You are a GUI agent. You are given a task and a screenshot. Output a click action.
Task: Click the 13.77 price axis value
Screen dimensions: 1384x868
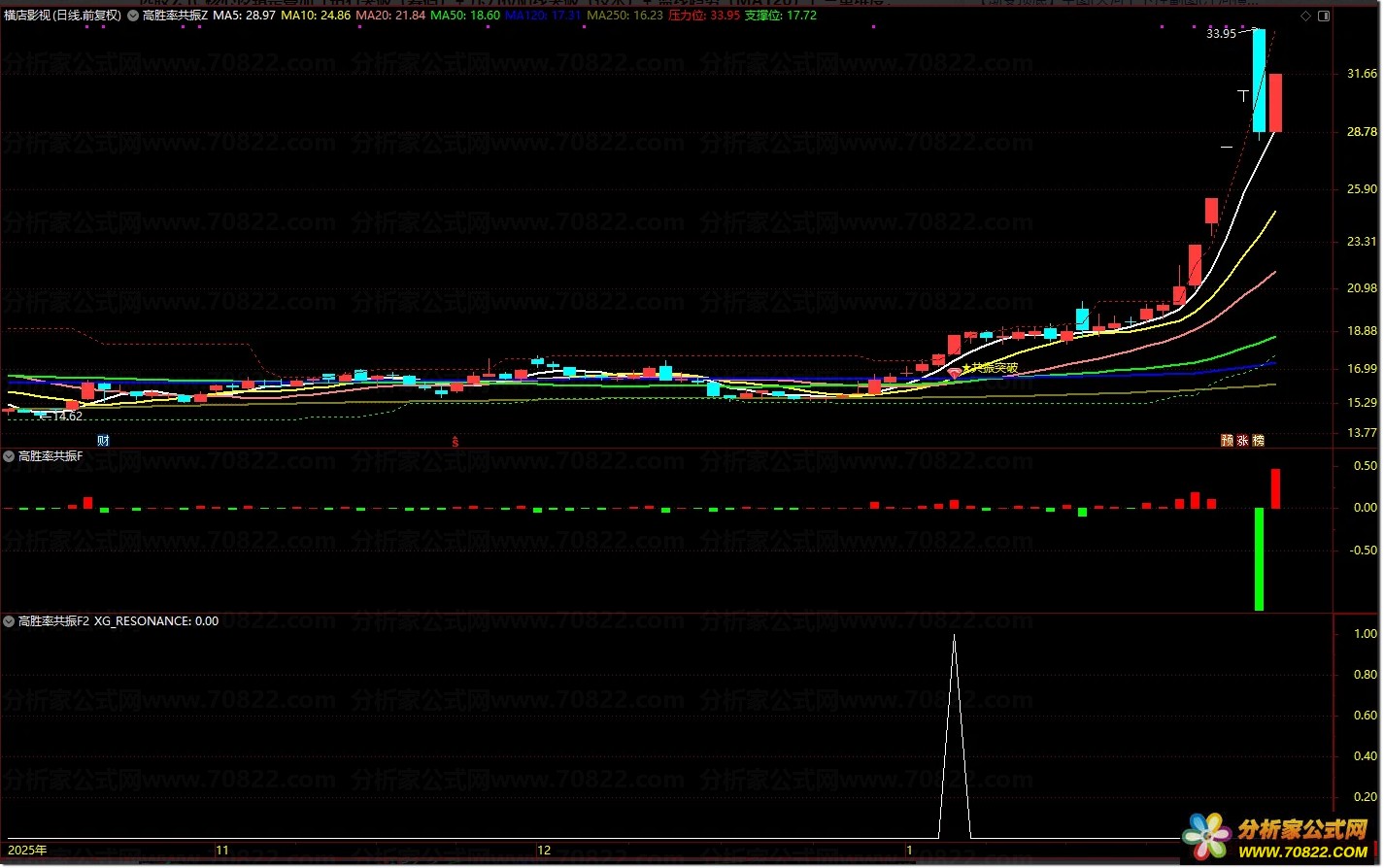click(1364, 432)
